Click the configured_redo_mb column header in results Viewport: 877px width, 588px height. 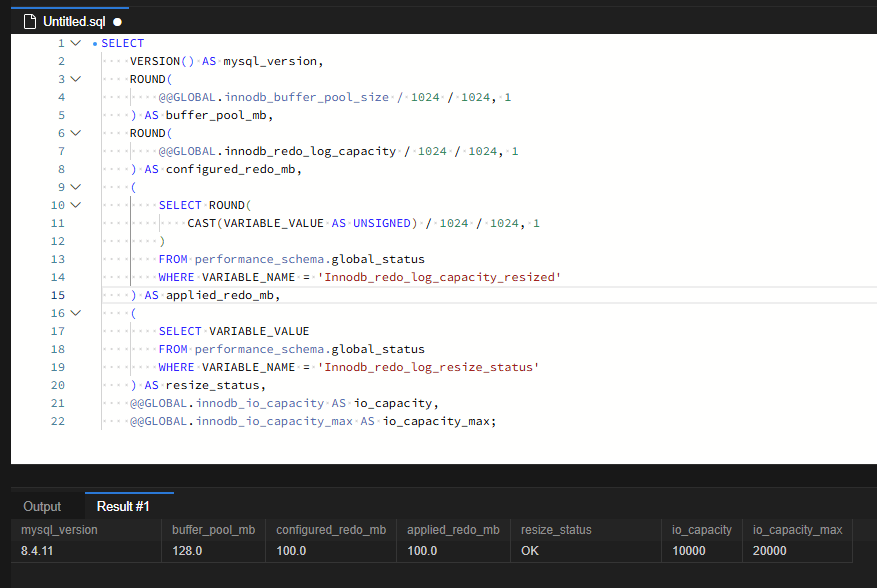331,530
